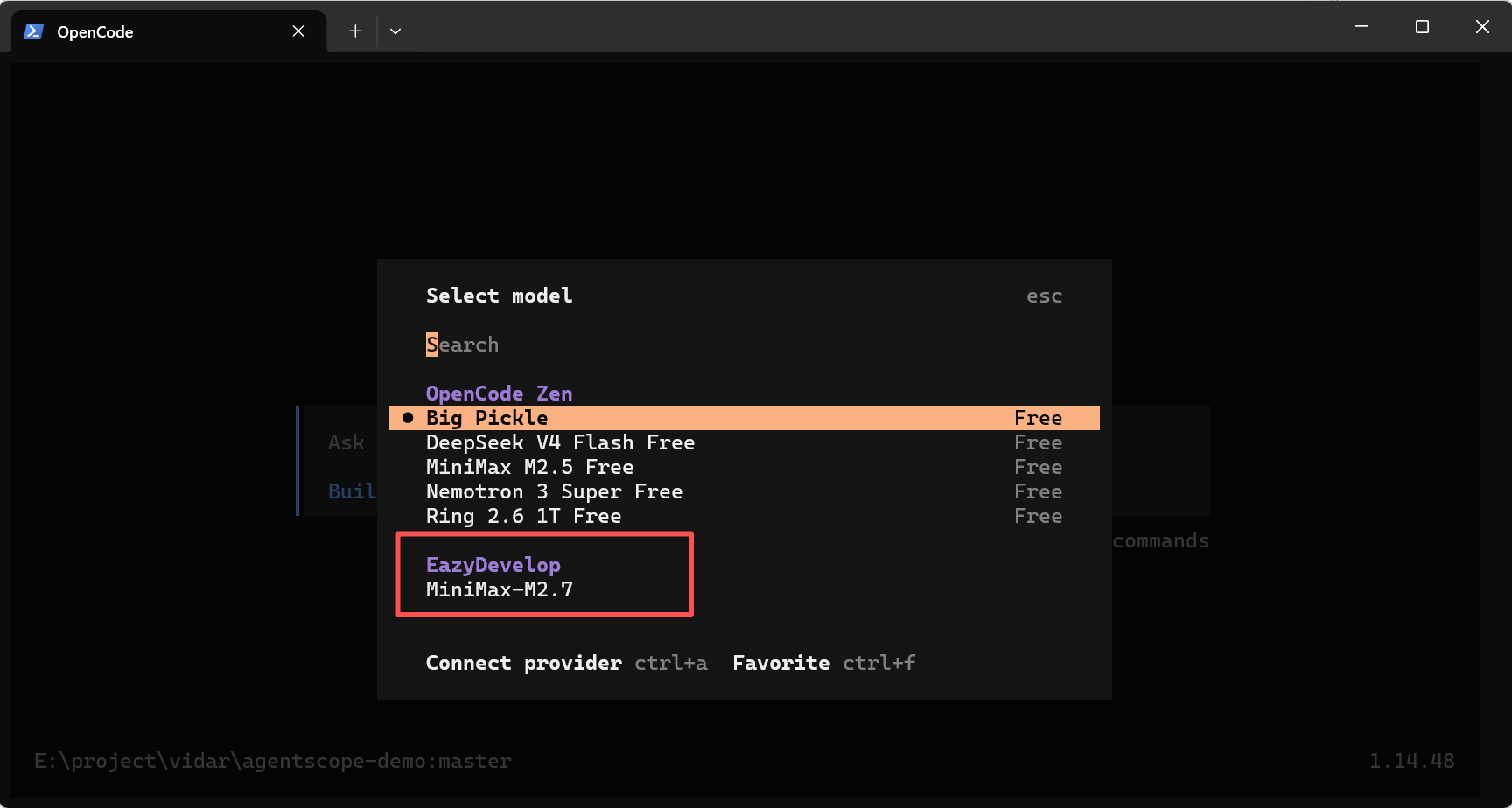This screenshot has height=808, width=1512.
Task: Switch to the OpenCode tab
Action: [x=169, y=31]
